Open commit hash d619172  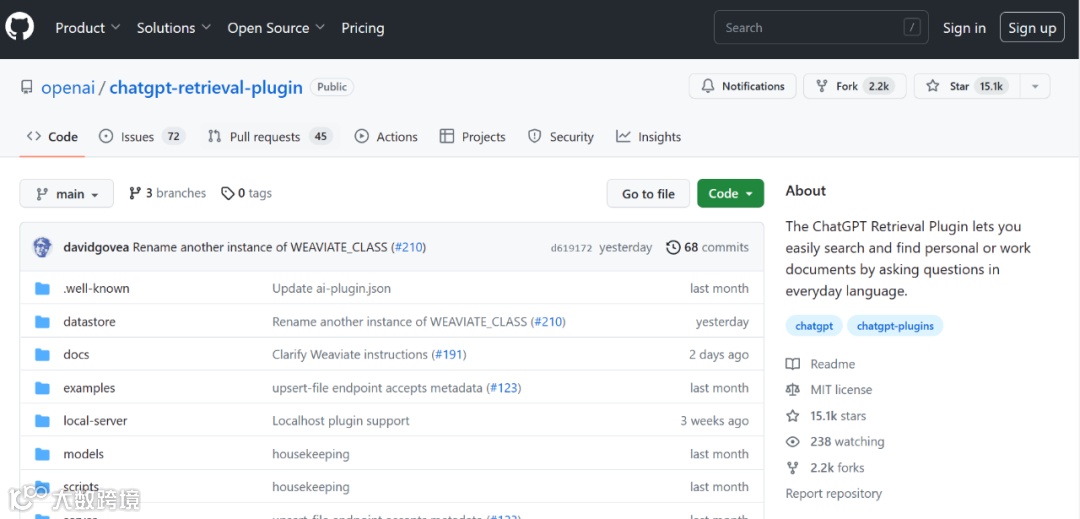coord(571,248)
